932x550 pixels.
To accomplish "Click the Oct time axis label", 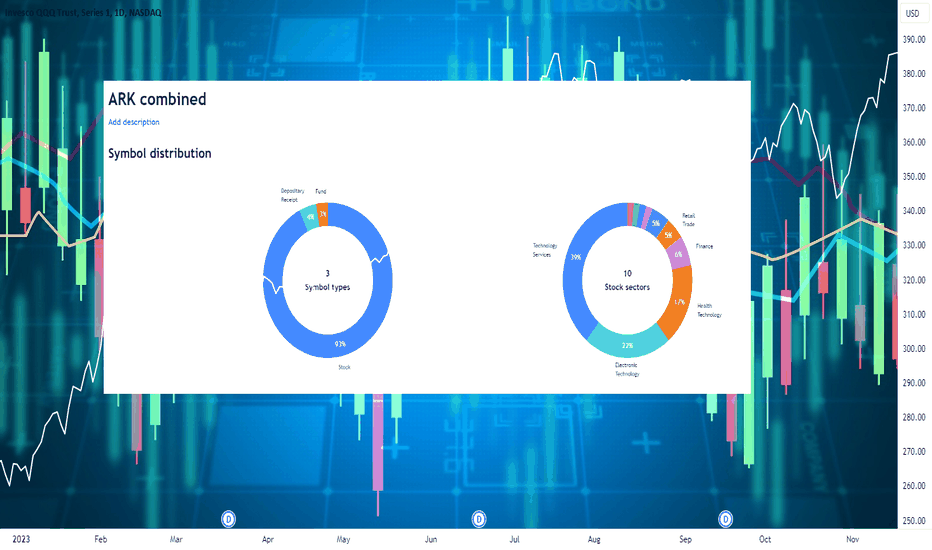I will coord(765,539).
